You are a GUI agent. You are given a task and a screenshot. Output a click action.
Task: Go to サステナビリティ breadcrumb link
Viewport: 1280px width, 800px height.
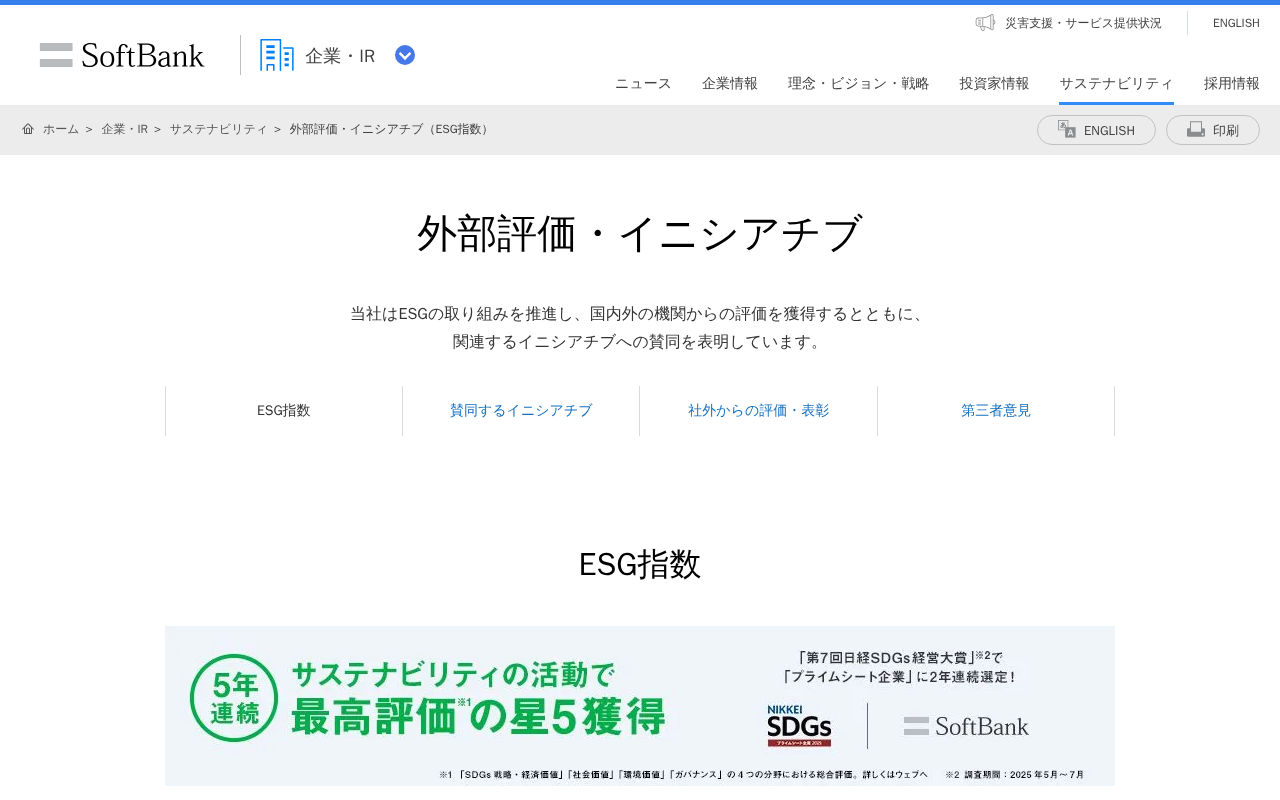click(x=219, y=129)
